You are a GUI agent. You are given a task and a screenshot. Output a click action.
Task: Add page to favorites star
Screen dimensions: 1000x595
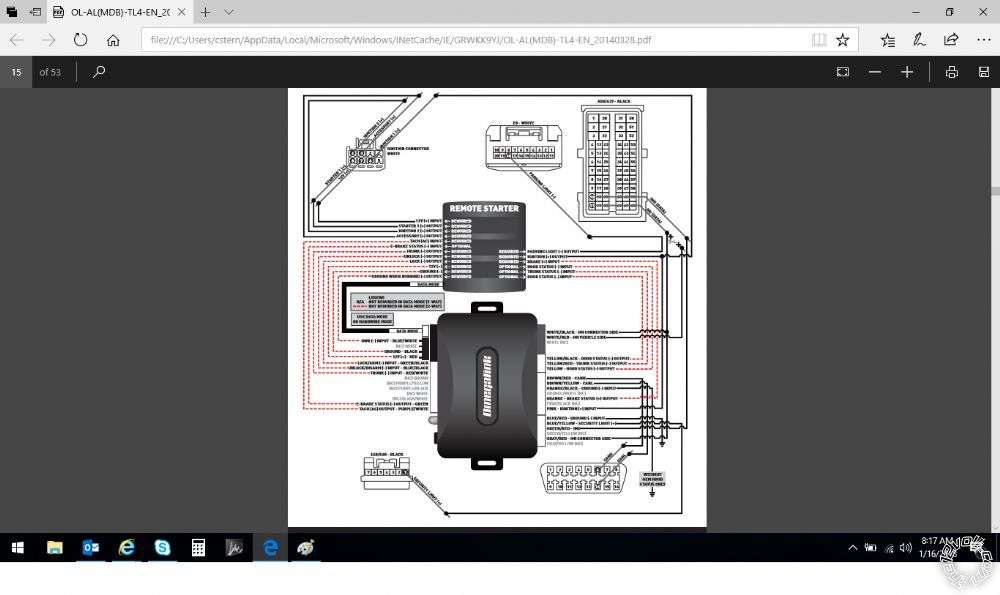point(842,40)
